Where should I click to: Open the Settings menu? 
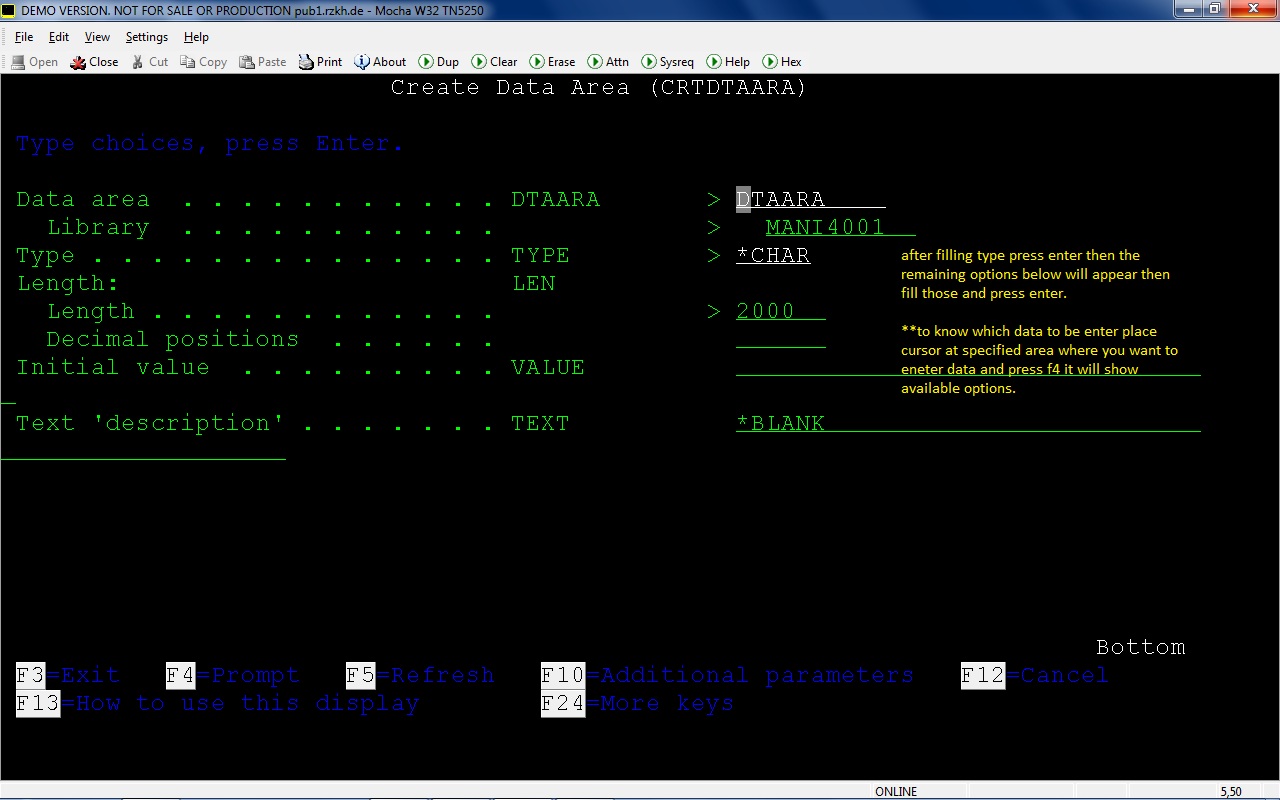tap(146, 36)
